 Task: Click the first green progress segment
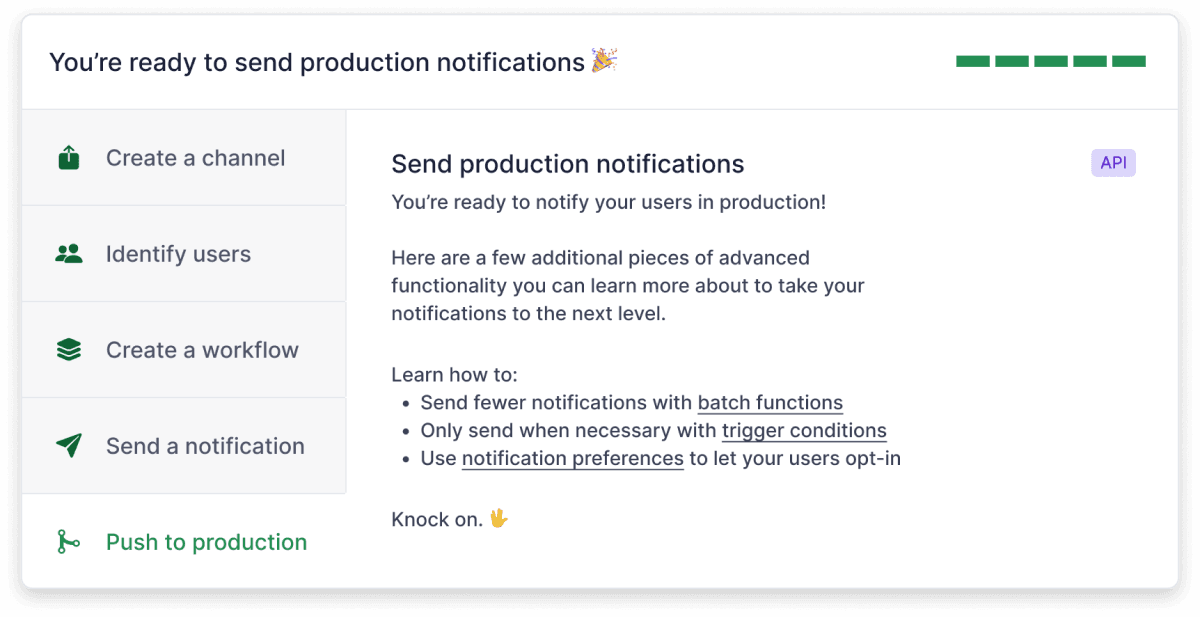click(x=971, y=61)
